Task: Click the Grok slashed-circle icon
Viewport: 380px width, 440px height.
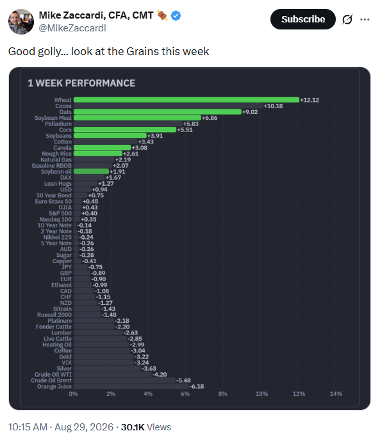Action: 347,20
